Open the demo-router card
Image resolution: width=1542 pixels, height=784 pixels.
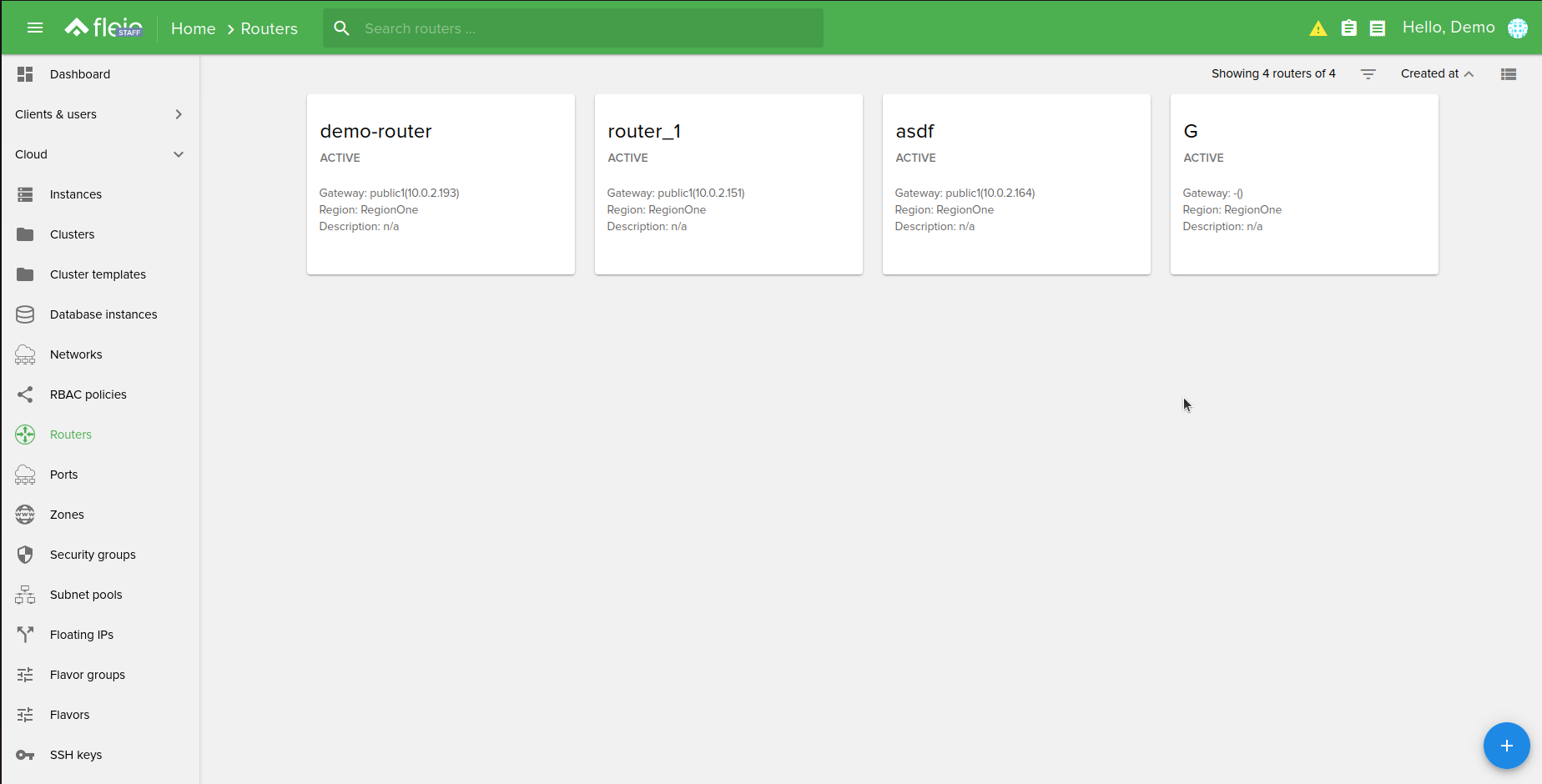[x=441, y=183]
